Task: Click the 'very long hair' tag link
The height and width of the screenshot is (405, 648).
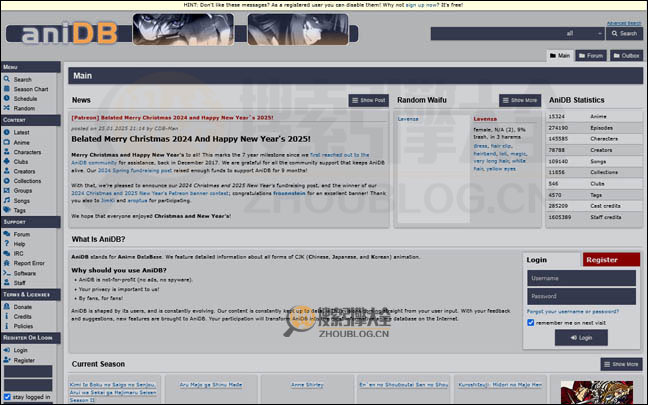Action: [492, 161]
